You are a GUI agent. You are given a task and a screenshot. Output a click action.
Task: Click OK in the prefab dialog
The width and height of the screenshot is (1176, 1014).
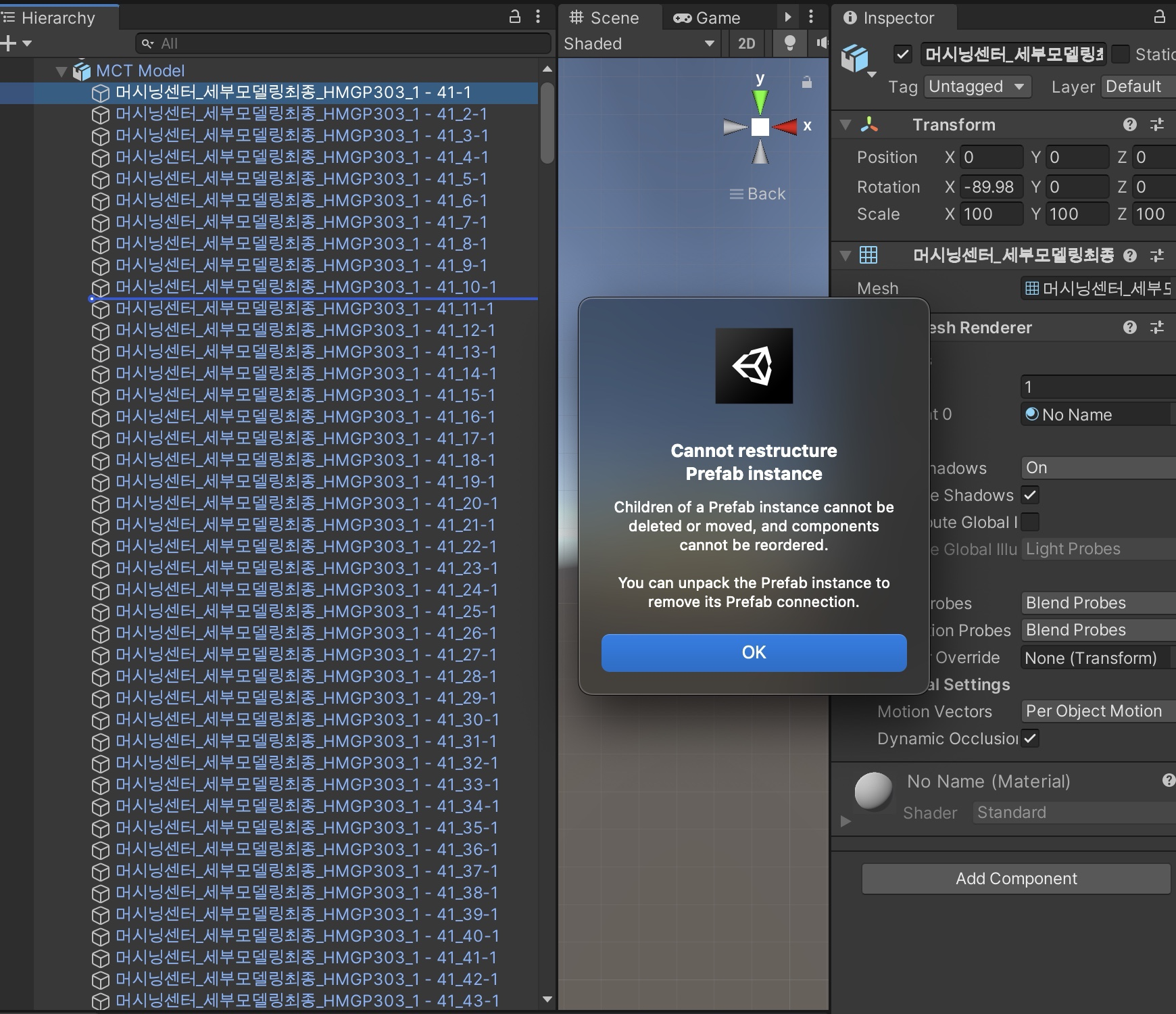(x=754, y=652)
